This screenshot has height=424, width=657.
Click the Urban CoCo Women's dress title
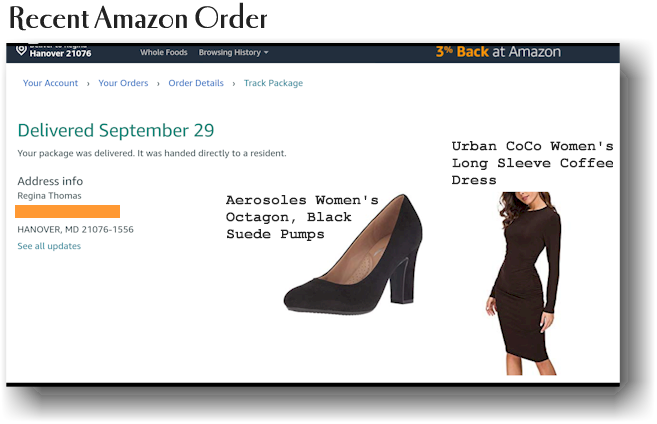pos(533,163)
